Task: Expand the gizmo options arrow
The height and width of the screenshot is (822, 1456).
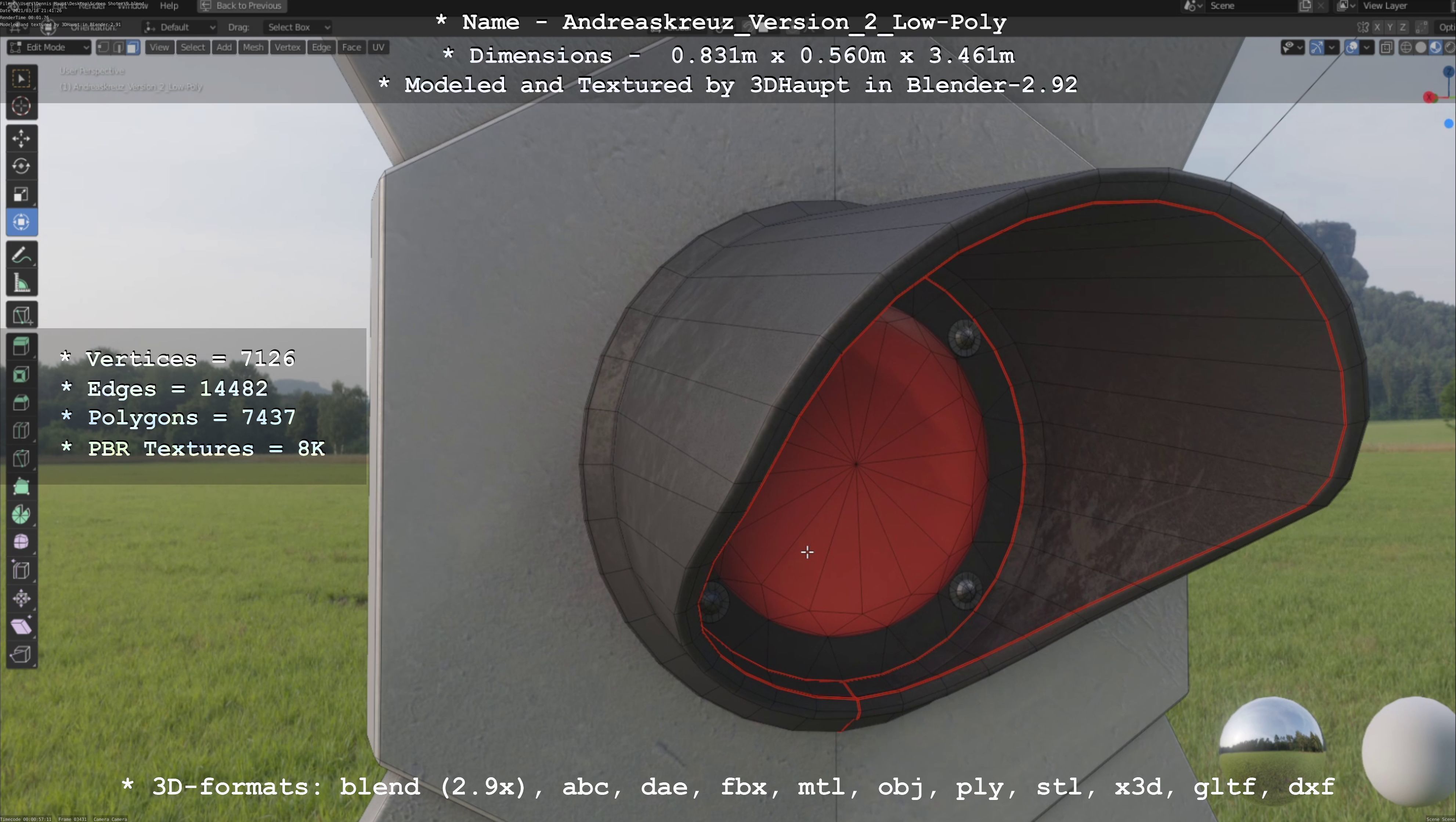Action: point(1332,47)
